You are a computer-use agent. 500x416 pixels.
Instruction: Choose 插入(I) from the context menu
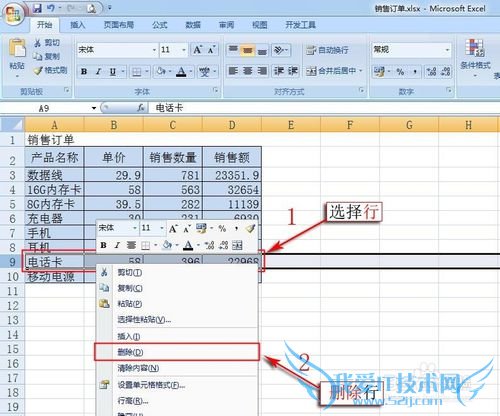pos(177,336)
